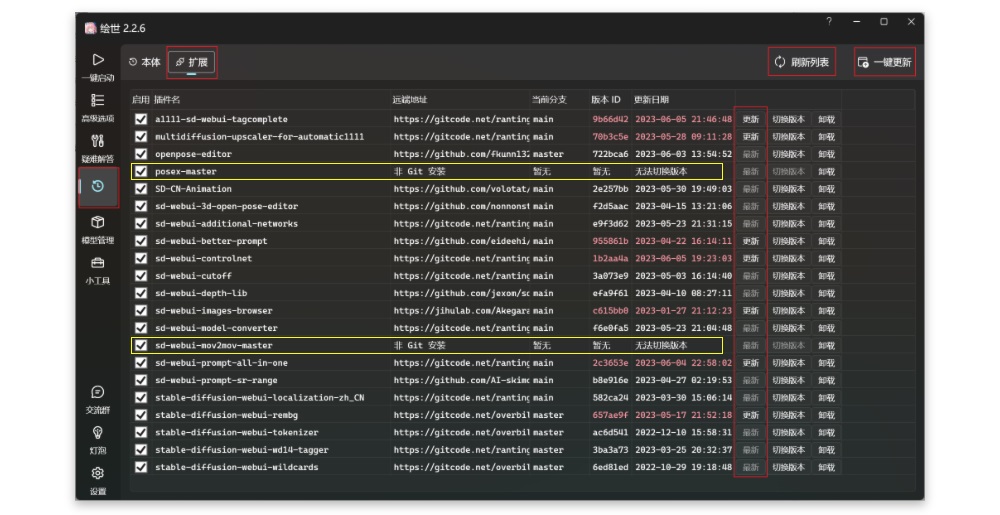Click version ID 582ca24
The height and width of the screenshot is (515, 1000).
click(610, 397)
